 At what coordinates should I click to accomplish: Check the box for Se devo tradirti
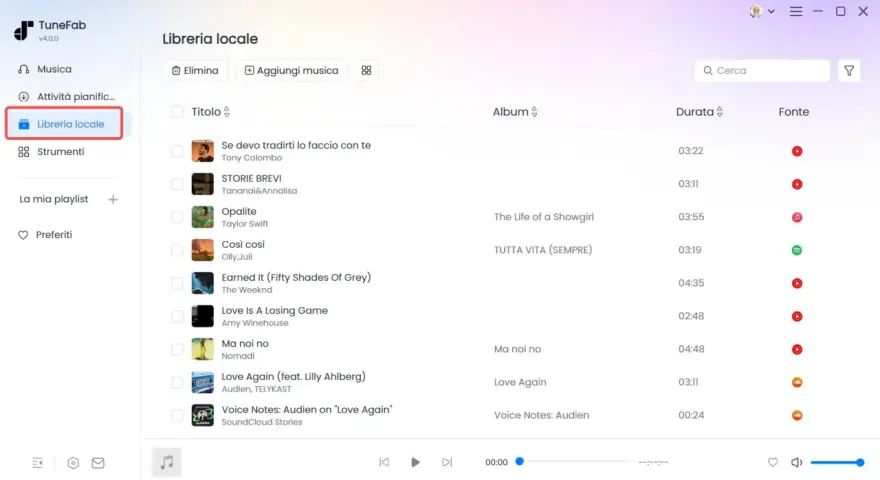(x=177, y=151)
